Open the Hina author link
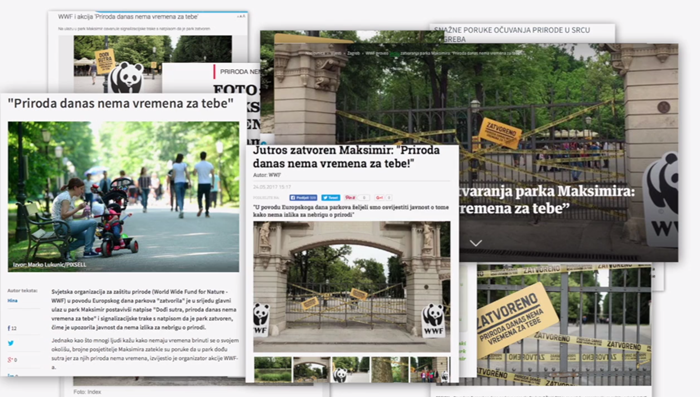This screenshot has height=397, width=700. 12,301
